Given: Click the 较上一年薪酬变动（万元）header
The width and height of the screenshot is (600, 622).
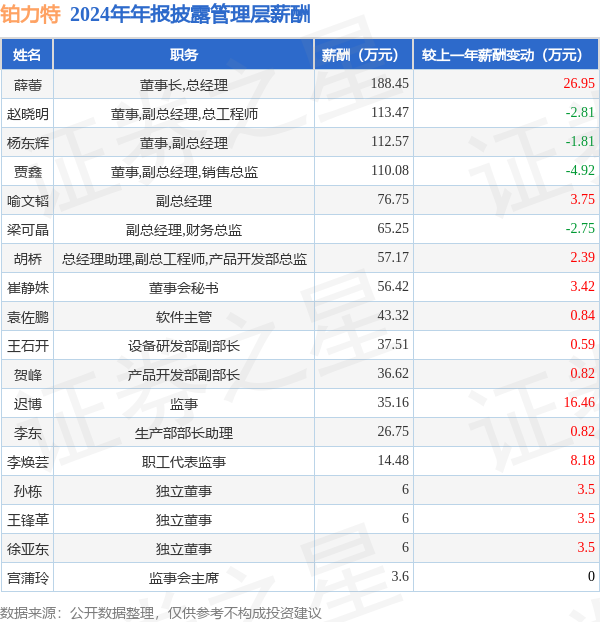Looking at the screenshot, I should pos(506,54).
